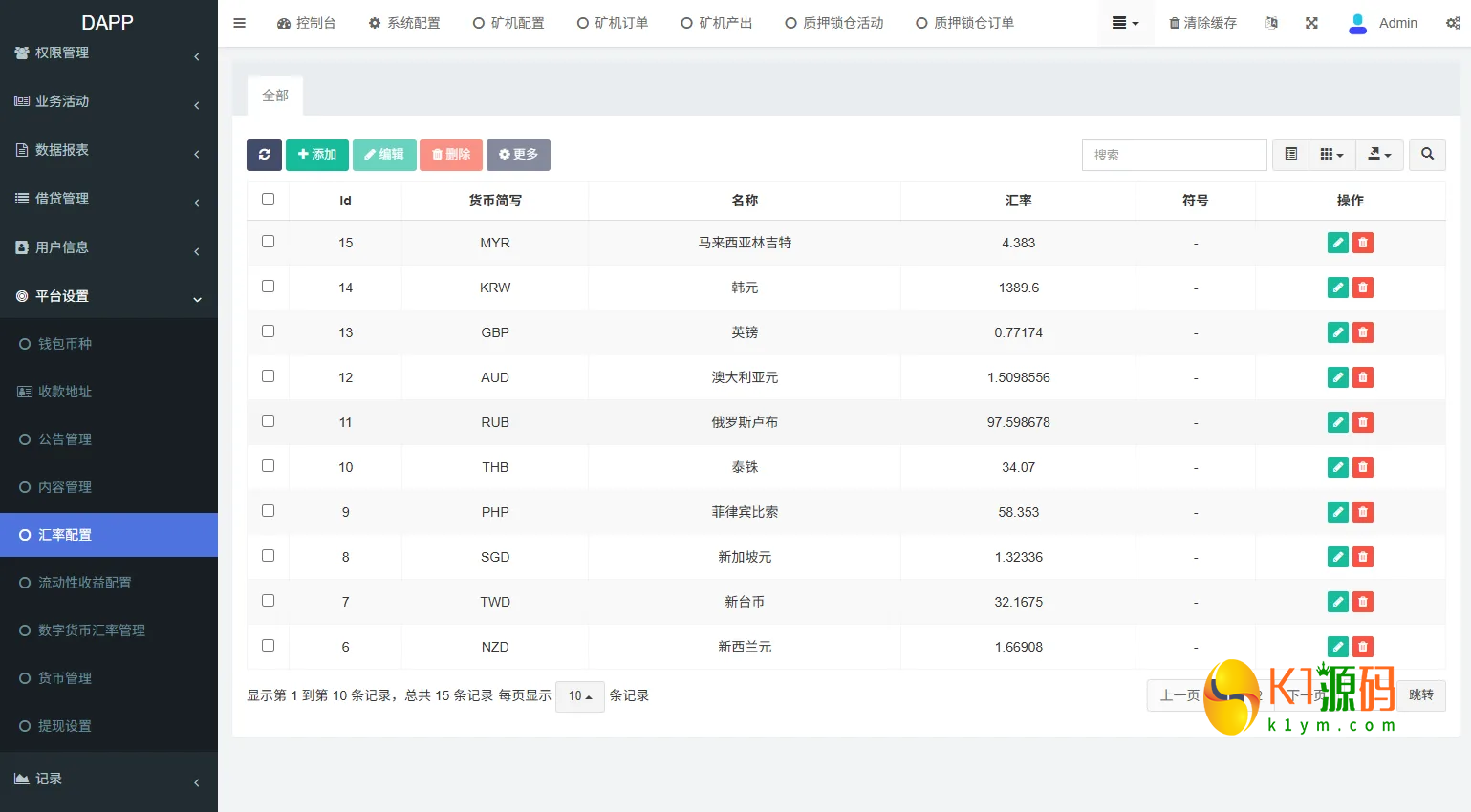Viewport: 1471px width, 812px height.
Task: Open the column visibility grid dropdown
Action: [x=1331, y=155]
